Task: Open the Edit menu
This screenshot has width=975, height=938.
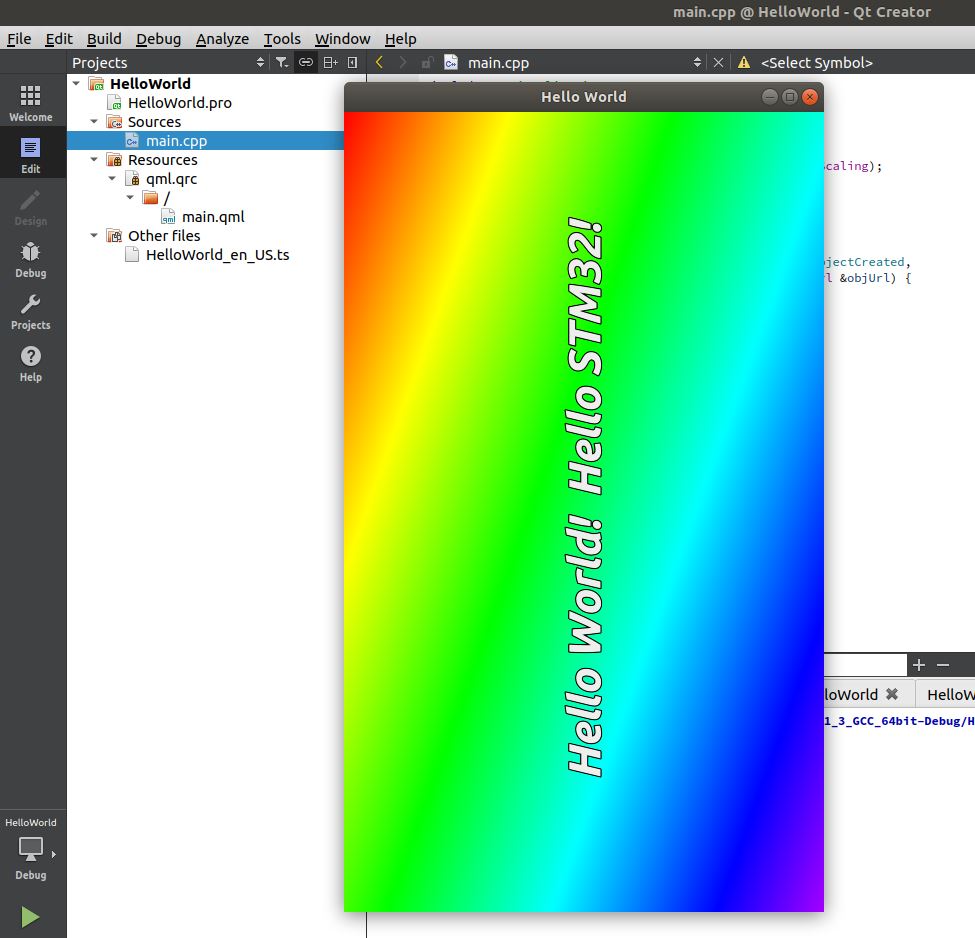Action: pyautogui.click(x=59, y=39)
